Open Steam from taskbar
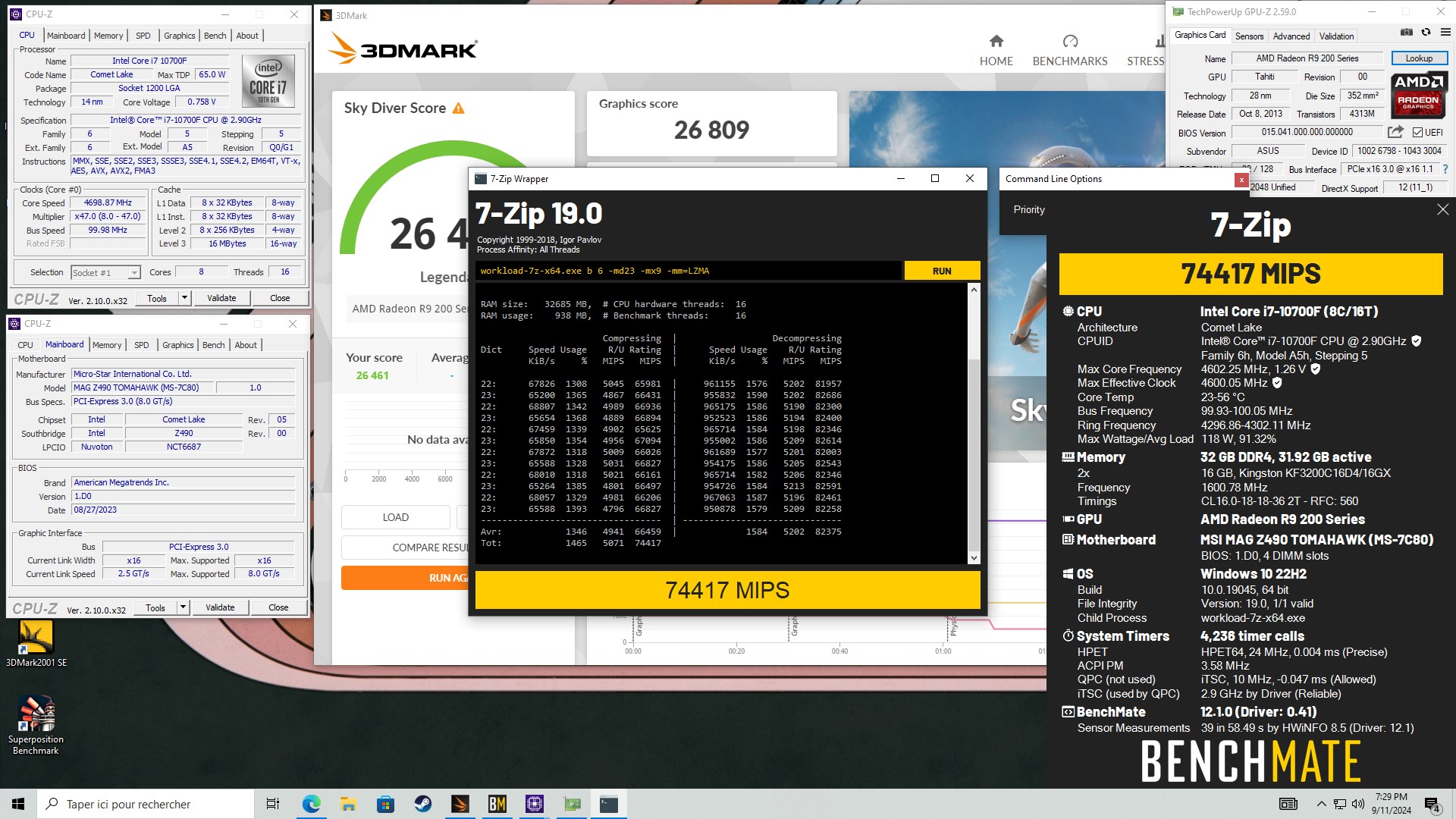 point(422,804)
